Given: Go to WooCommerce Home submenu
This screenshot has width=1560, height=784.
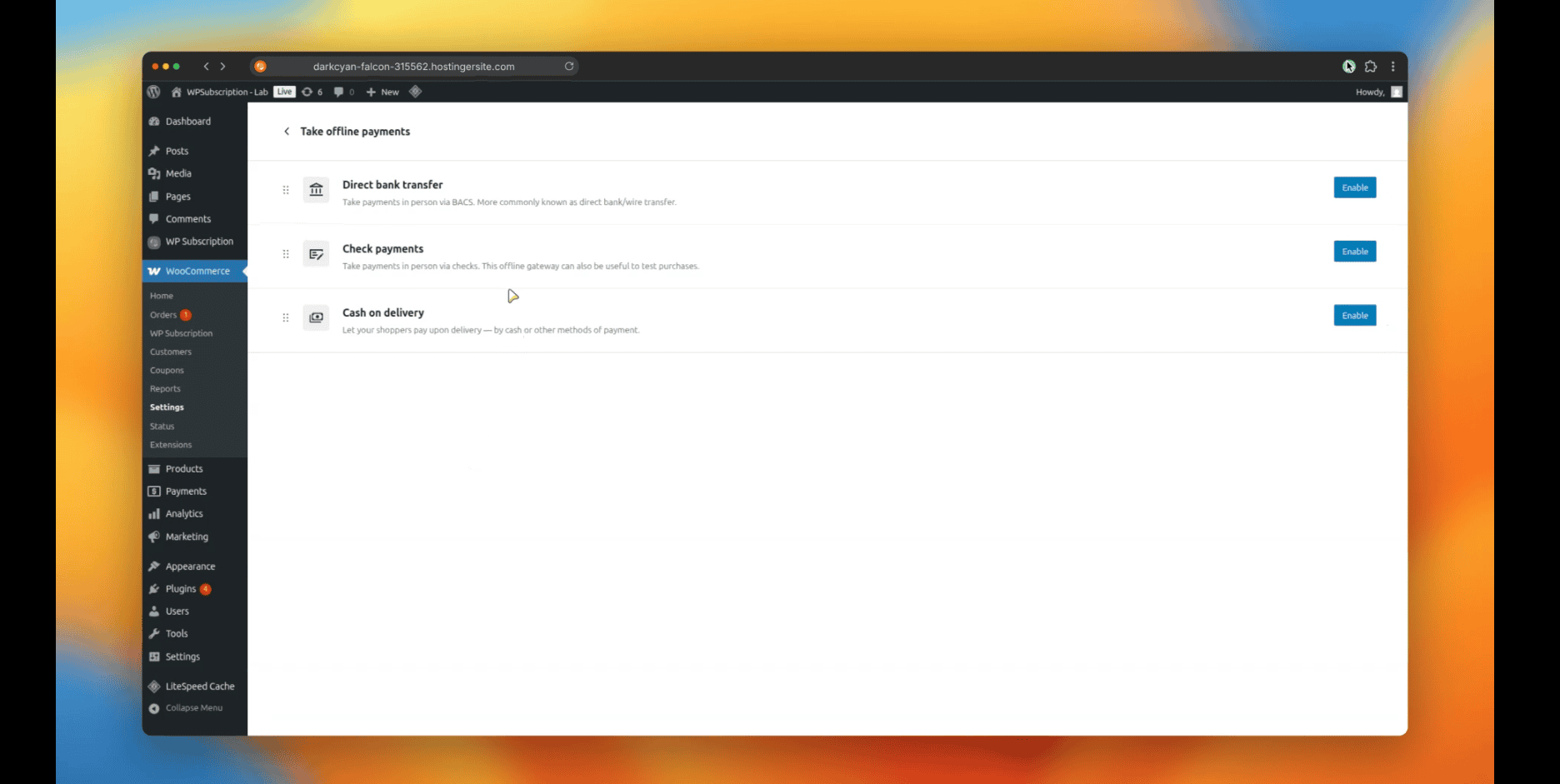Looking at the screenshot, I should [162, 296].
